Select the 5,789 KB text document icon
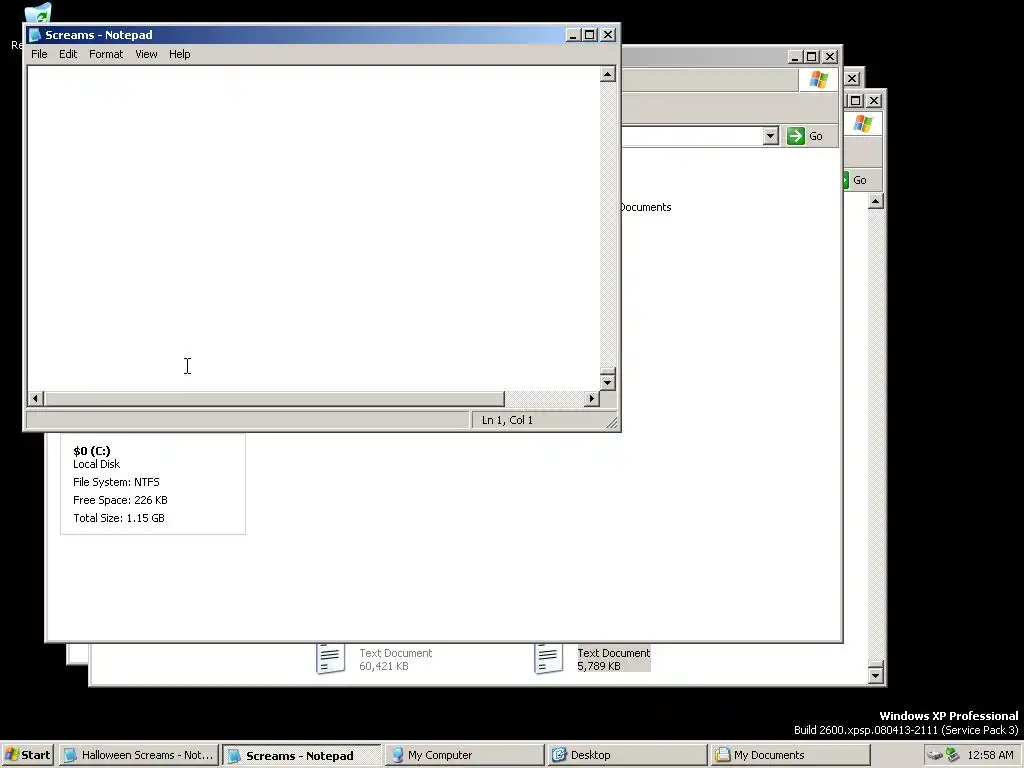This screenshot has width=1024, height=768. (x=548, y=659)
